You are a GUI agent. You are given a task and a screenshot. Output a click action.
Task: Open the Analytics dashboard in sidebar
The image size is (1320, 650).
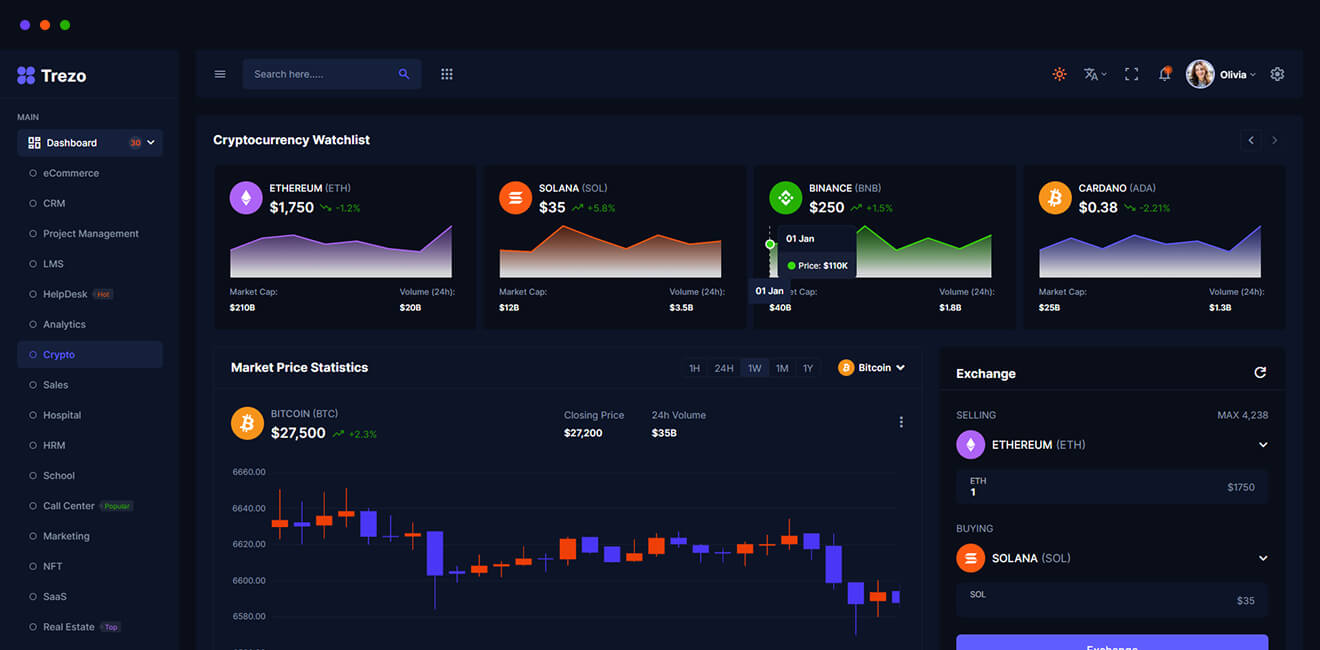click(64, 324)
